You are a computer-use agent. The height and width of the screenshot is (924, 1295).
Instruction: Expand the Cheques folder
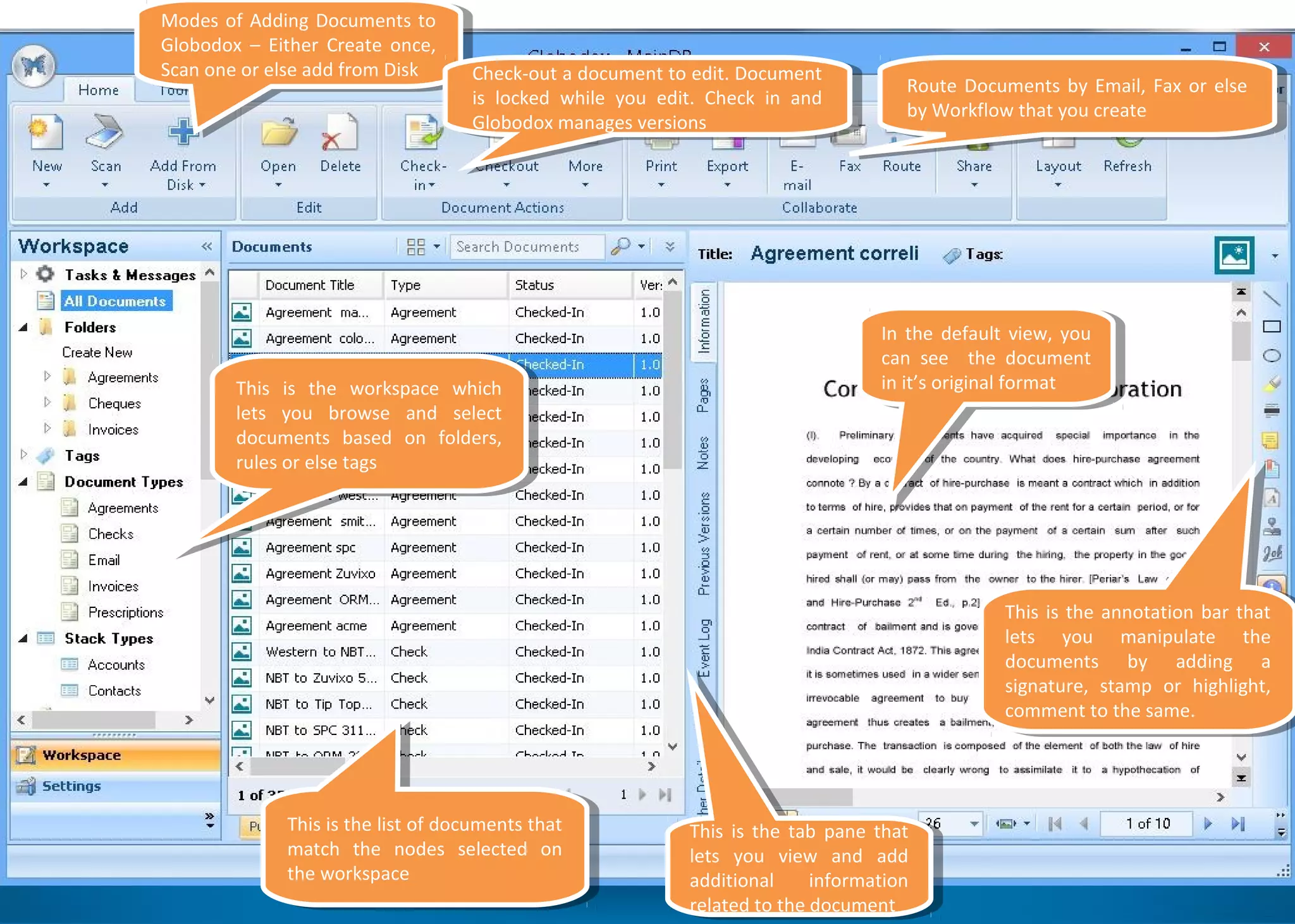pyautogui.click(x=47, y=402)
